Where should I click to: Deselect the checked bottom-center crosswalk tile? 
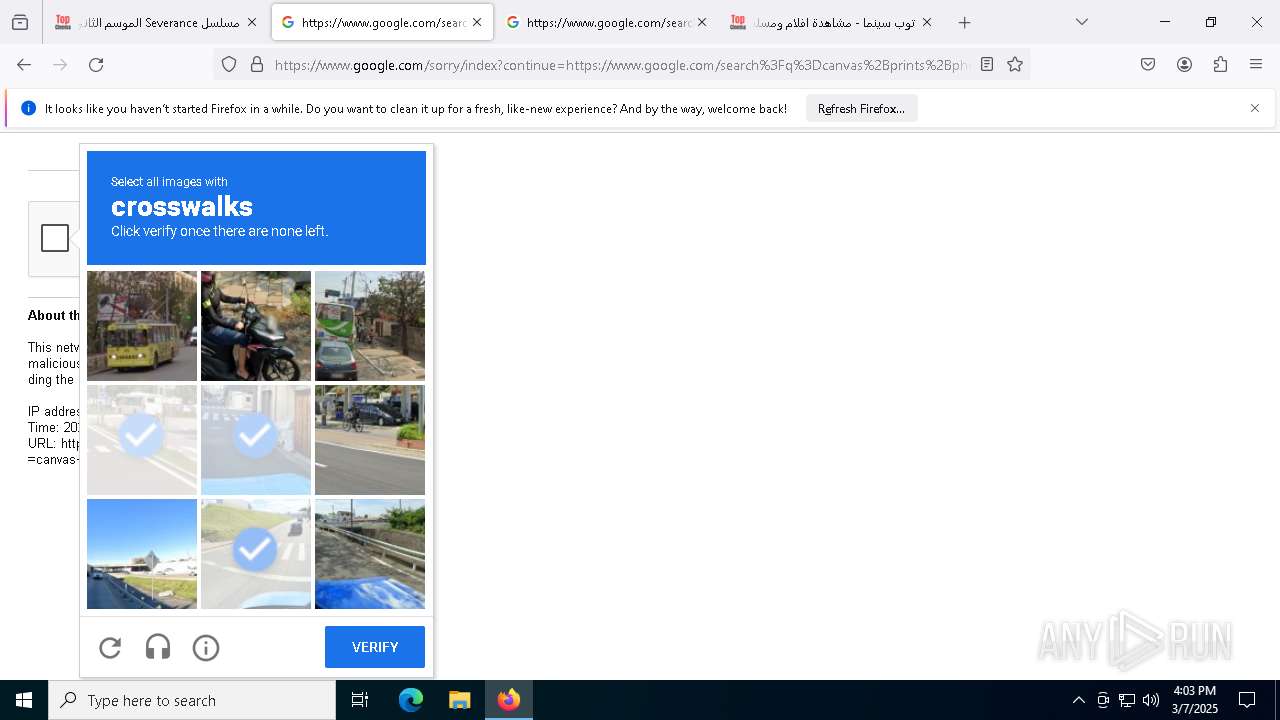click(x=256, y=554)
